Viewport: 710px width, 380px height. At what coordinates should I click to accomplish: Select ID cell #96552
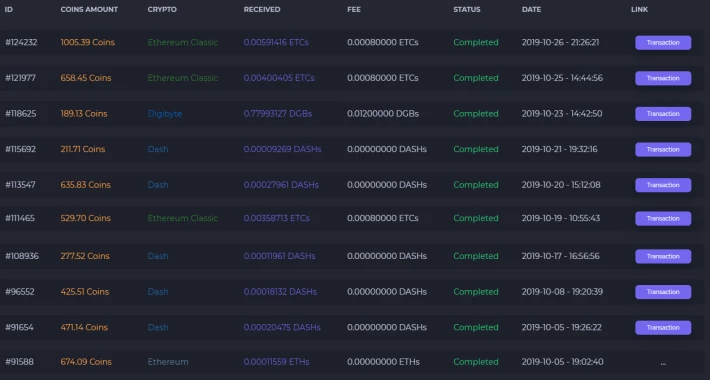[x=19, y=292]
